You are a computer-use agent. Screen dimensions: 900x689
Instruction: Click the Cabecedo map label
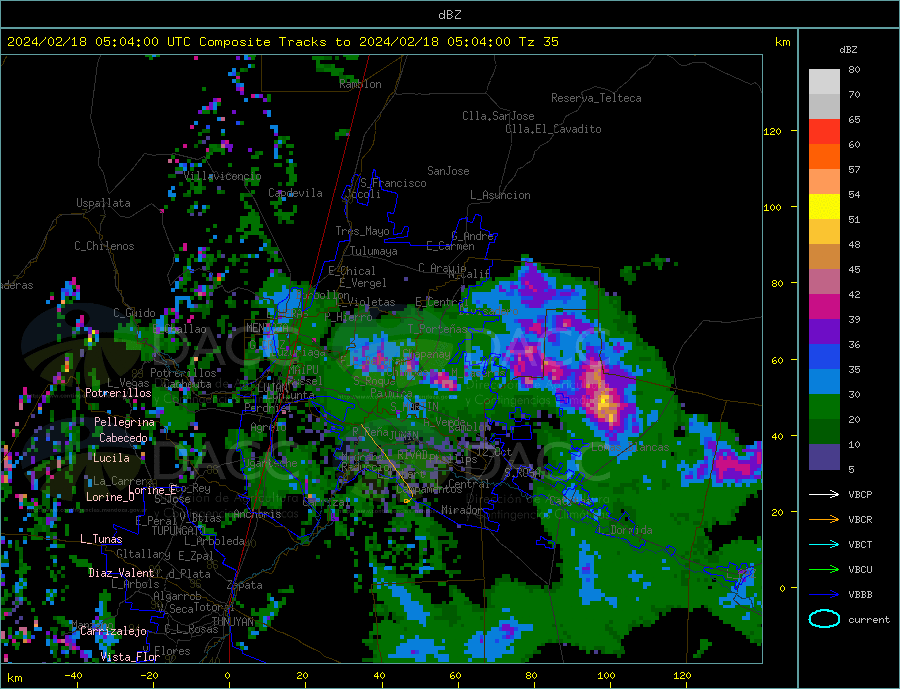coord(123,438)
